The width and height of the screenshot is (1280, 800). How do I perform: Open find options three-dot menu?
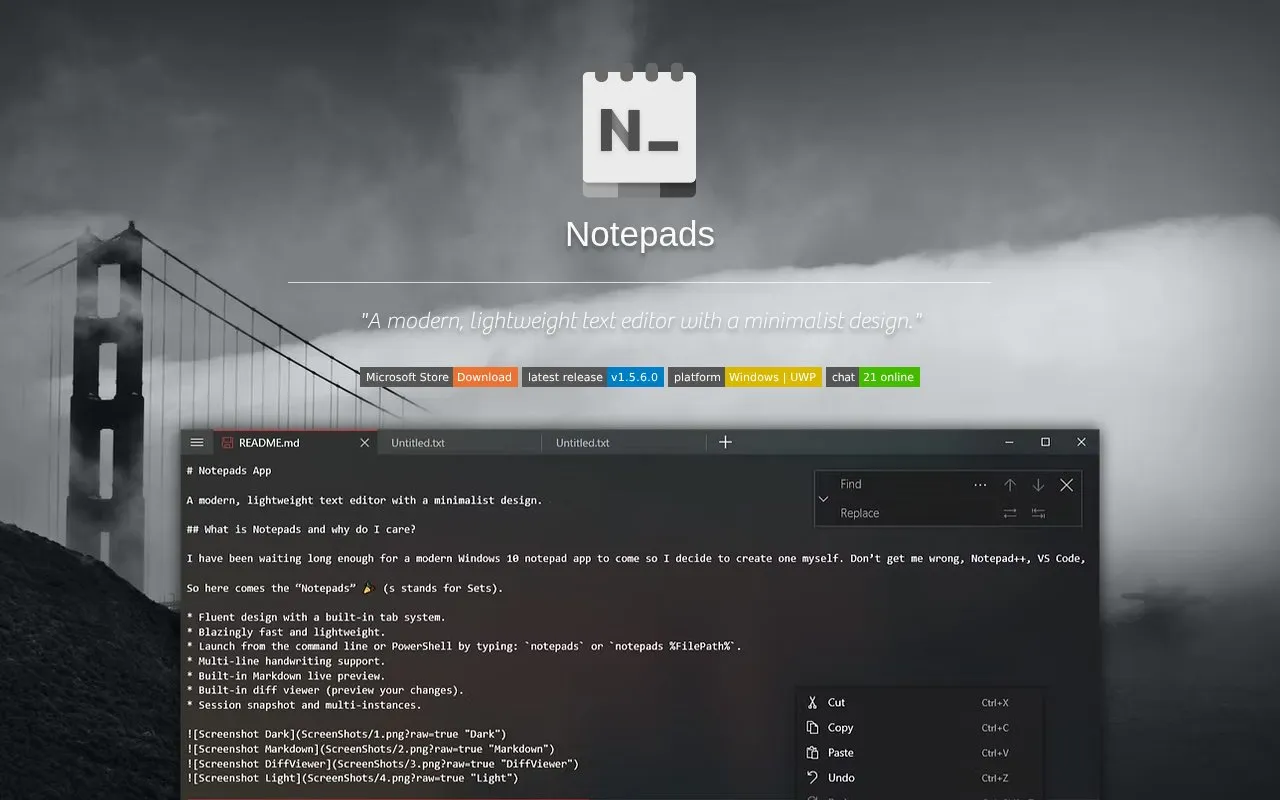click(x=980, y=484)
